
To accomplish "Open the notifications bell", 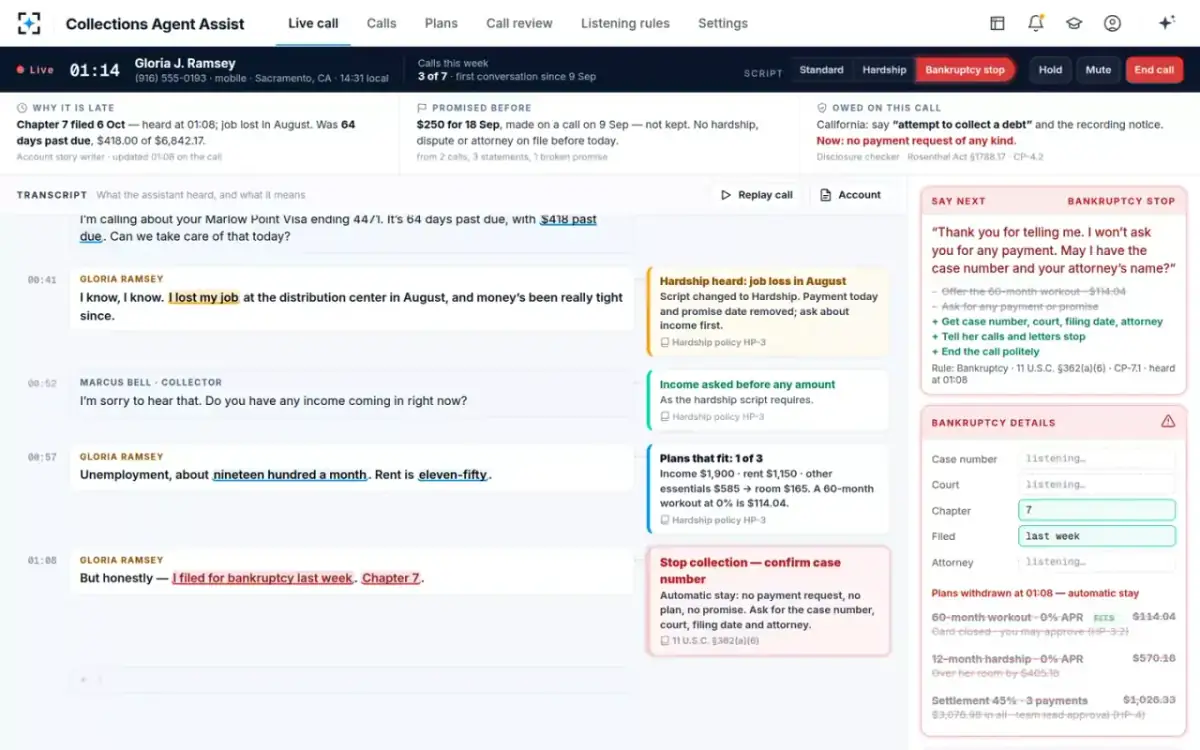I will pyautogui.click(x=1036, y=23).
